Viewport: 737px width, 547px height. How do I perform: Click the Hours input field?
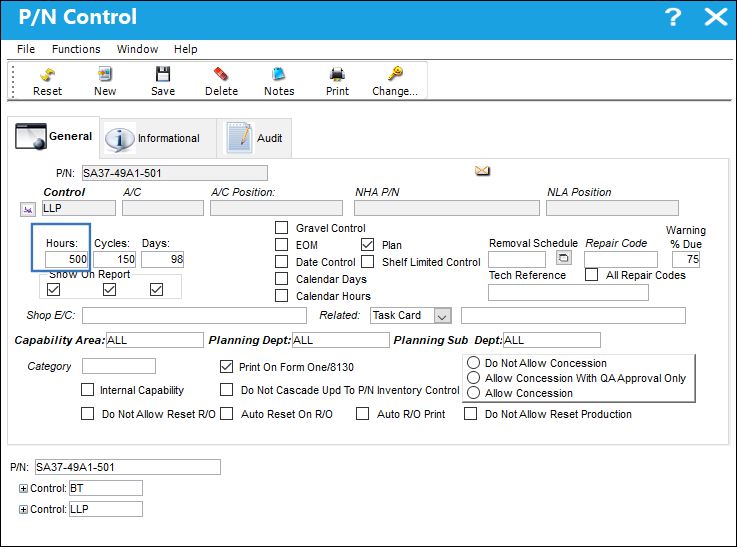tap(66, 259)
